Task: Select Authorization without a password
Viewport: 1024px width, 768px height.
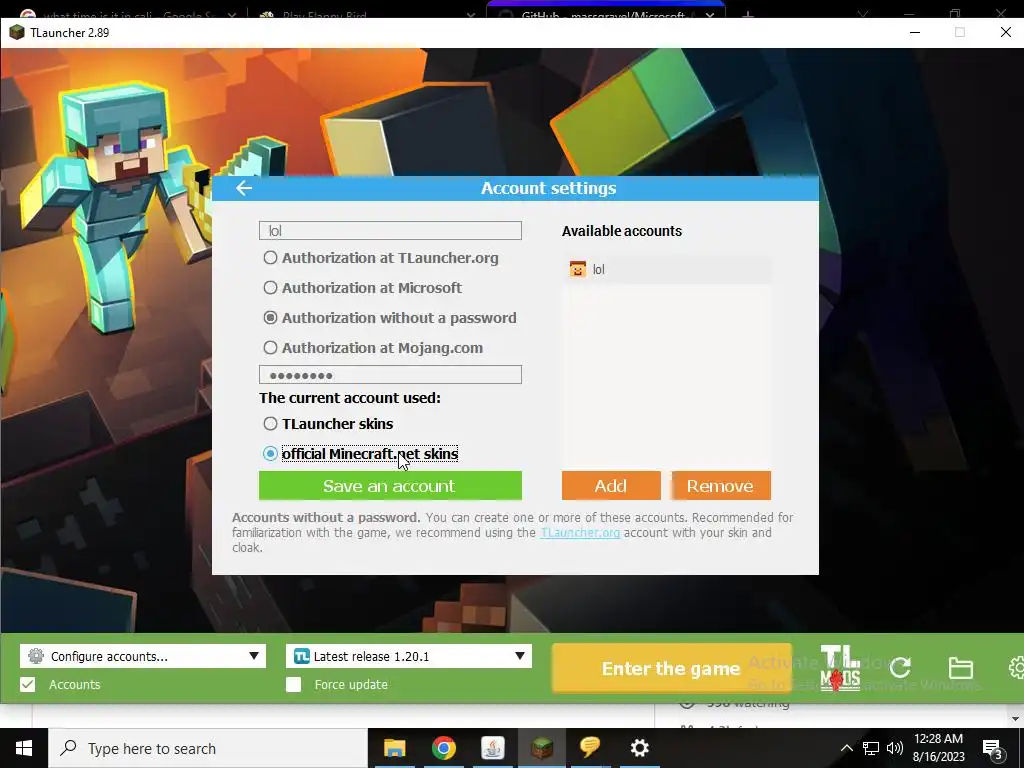Action: point(390,318)
